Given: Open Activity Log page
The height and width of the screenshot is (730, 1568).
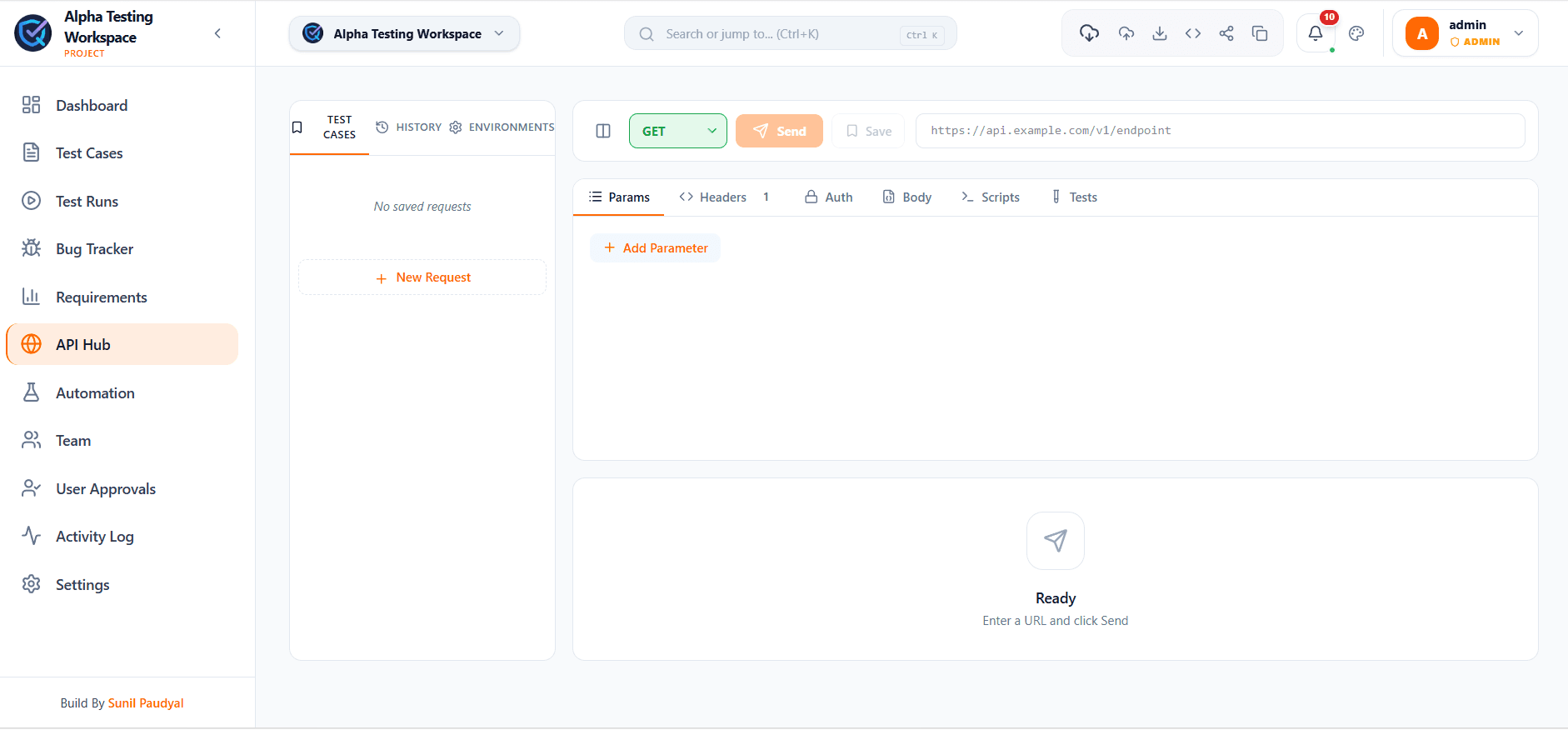Looking at the screenshot, I should (x=122, y=537).
